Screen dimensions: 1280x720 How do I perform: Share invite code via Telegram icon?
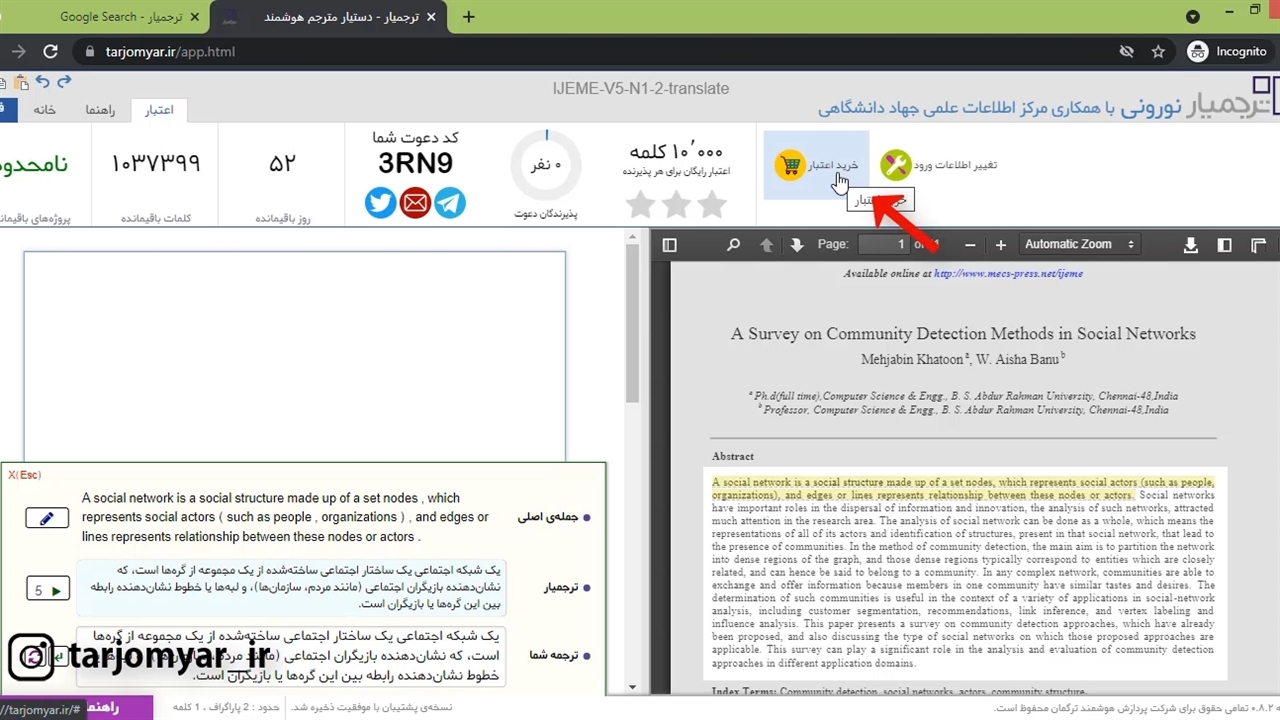pos(449,203)
